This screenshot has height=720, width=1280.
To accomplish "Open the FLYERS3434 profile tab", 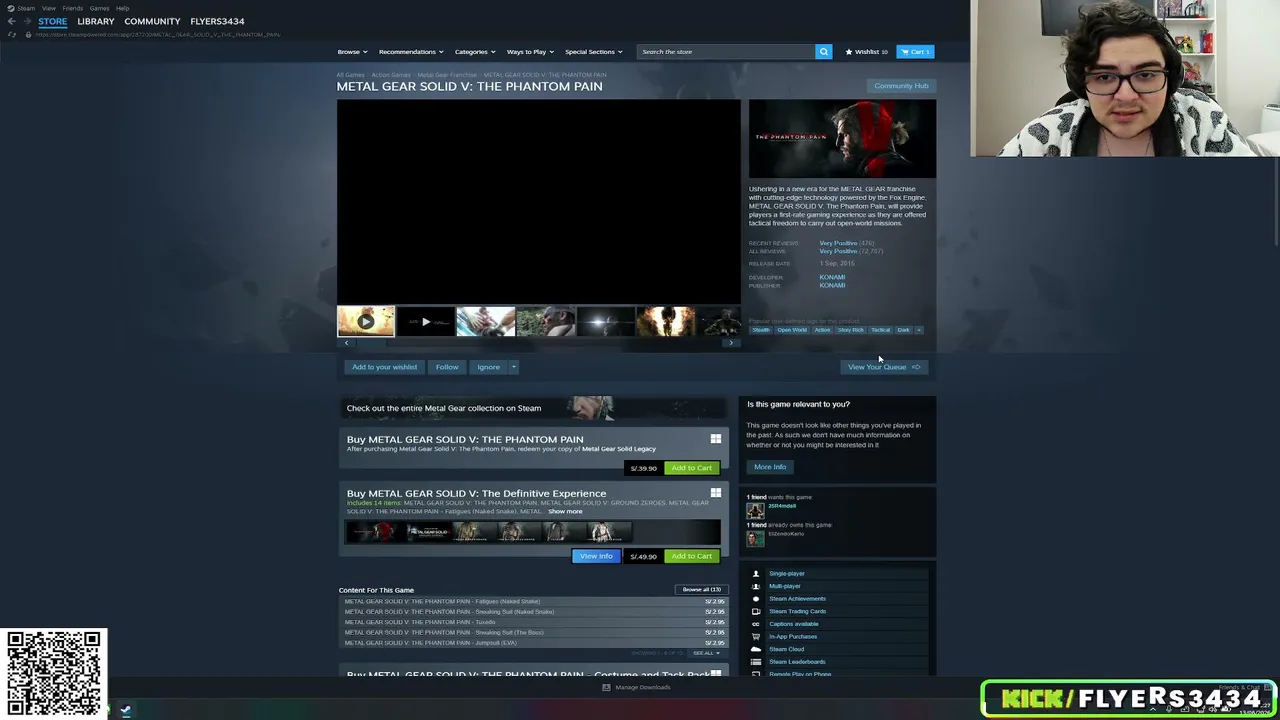I will [217, 21].
